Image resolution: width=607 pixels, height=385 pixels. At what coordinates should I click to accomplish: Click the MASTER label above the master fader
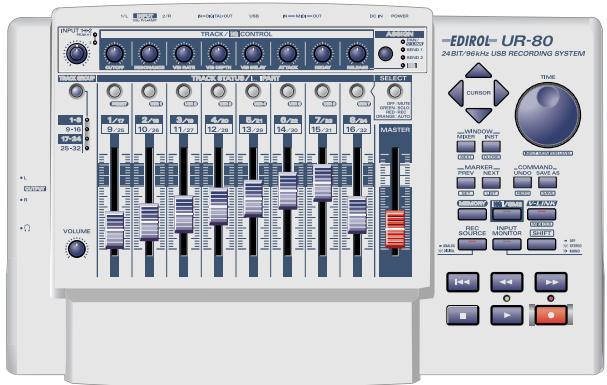point(395,130)
